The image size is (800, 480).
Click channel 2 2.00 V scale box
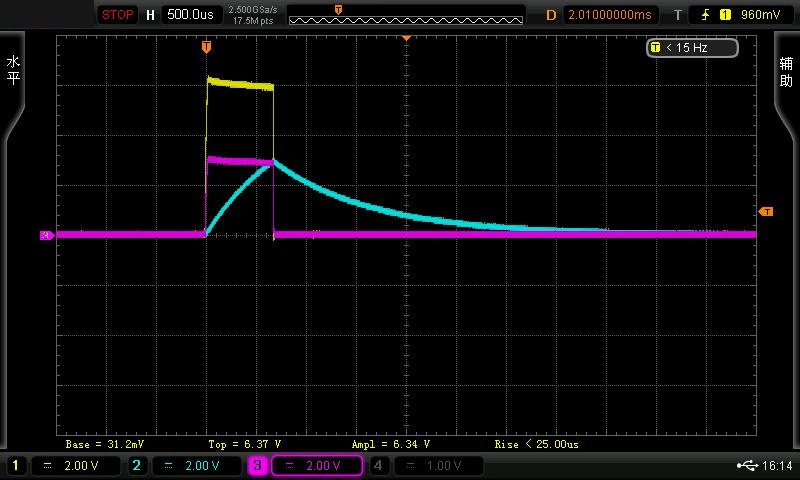(197, 466)
